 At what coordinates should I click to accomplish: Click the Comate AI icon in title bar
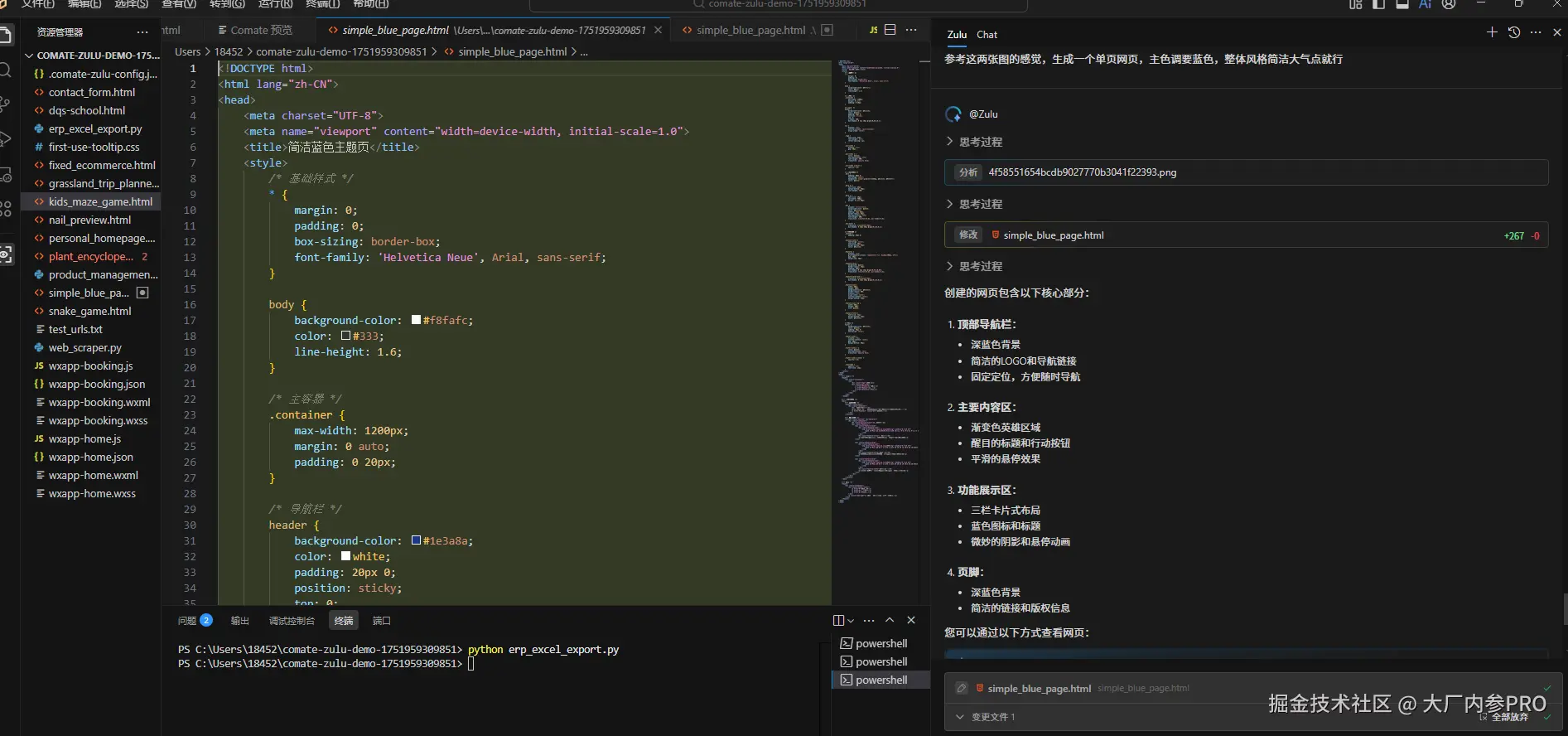click(1426, 4)
